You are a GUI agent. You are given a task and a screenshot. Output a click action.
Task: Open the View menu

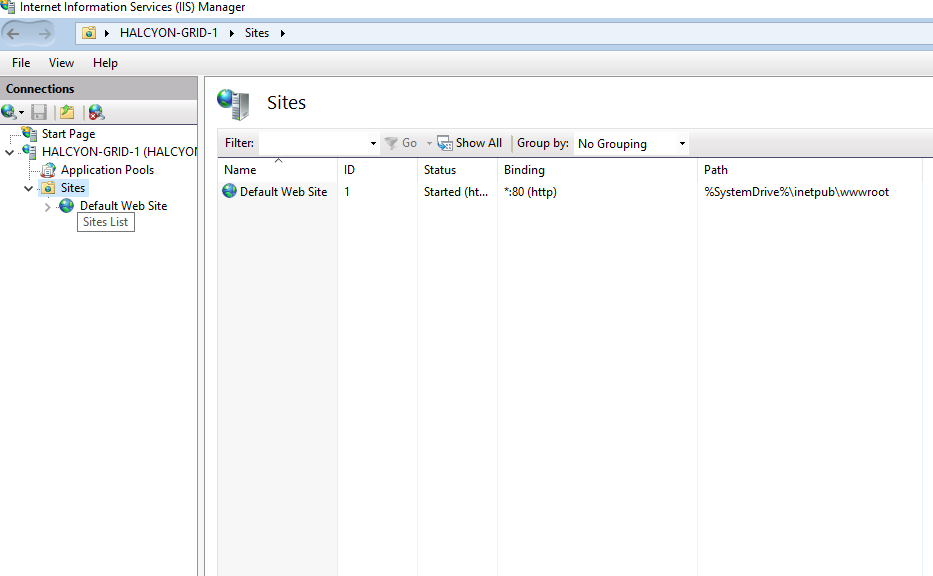[x=61, y=62]
